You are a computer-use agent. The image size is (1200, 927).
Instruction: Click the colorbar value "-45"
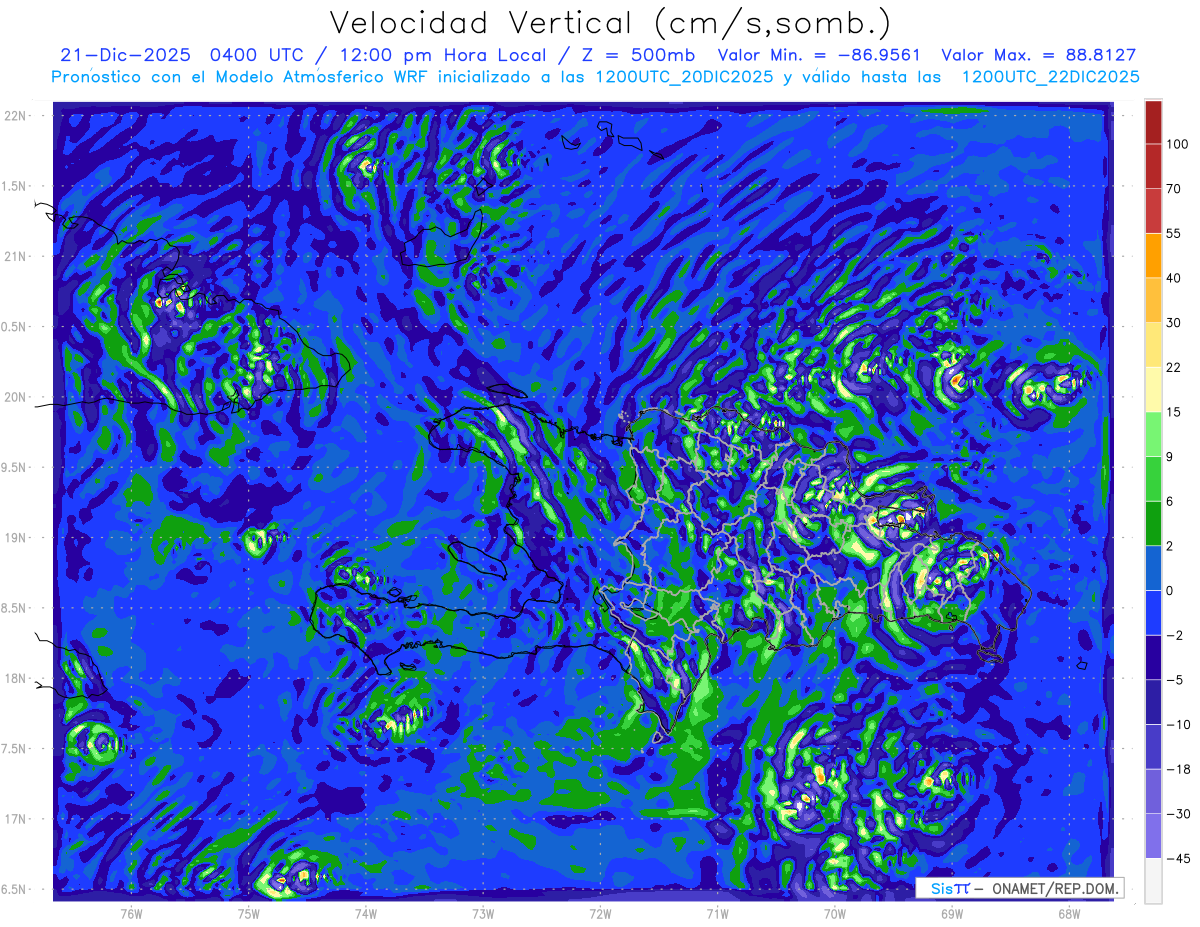click(x=1178, y=858)
